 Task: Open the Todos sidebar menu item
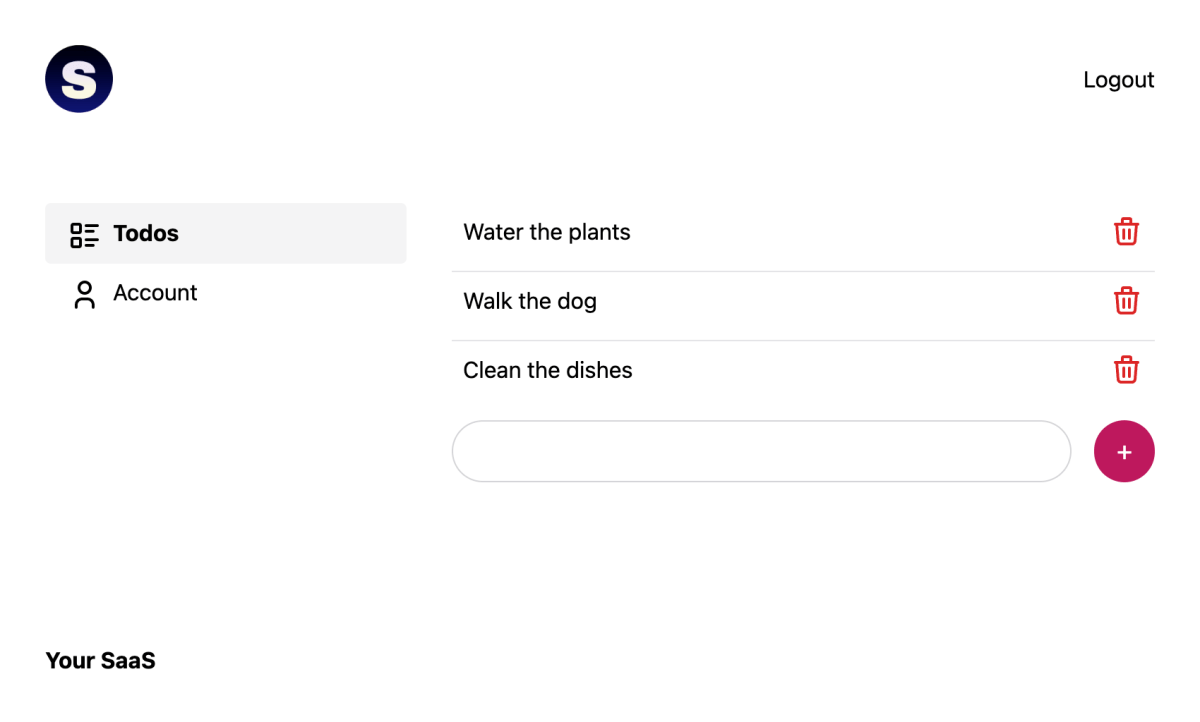pyautogui.click(x=146, y=234)
